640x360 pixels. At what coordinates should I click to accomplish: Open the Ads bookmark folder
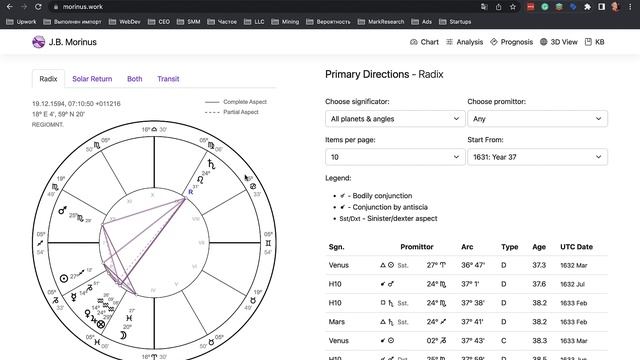pyautogui.click(x=422, y=22)
